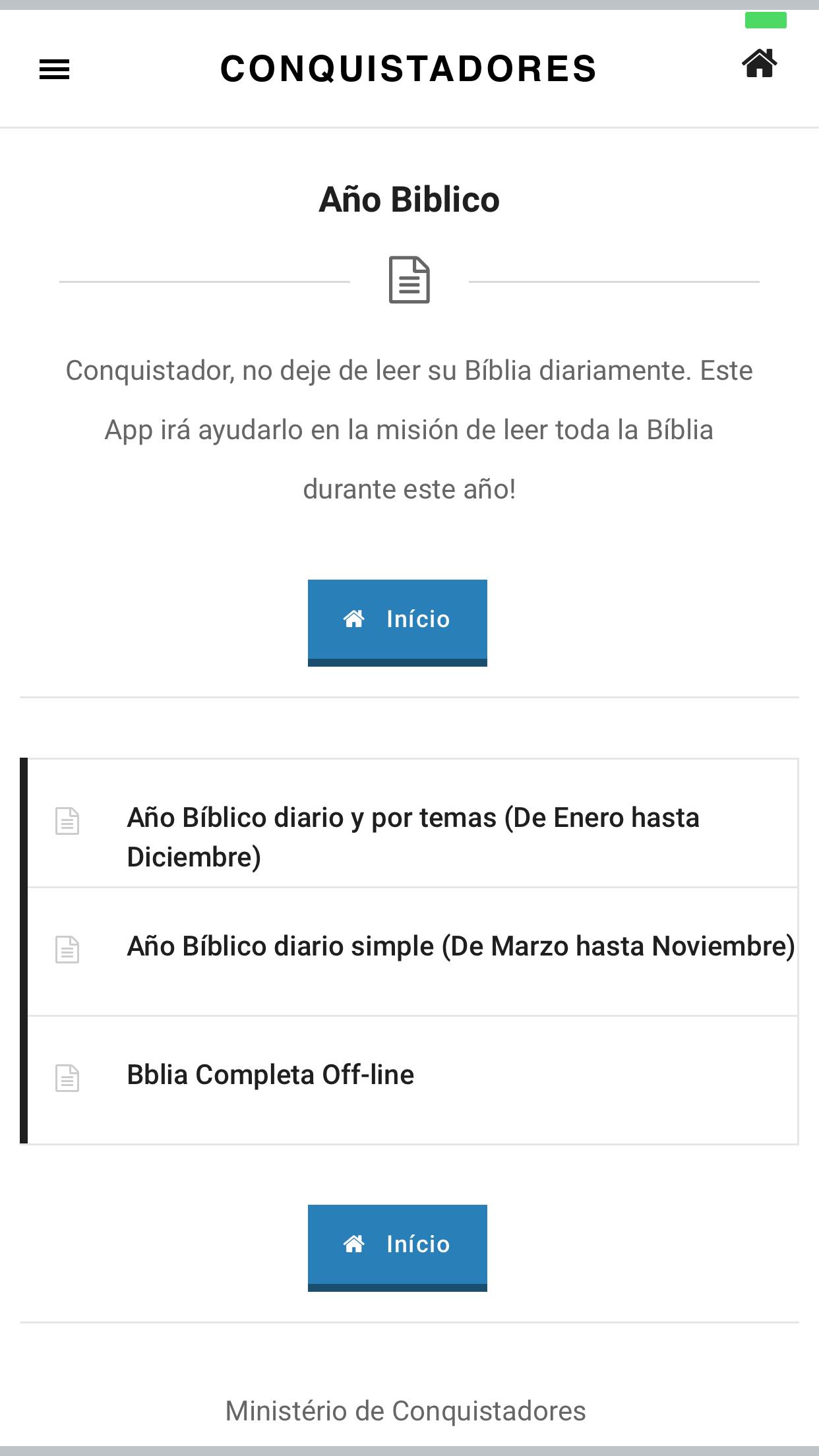Tap the upper Início button label
Screen dimensions: 819x1456
tap(418, 619)
